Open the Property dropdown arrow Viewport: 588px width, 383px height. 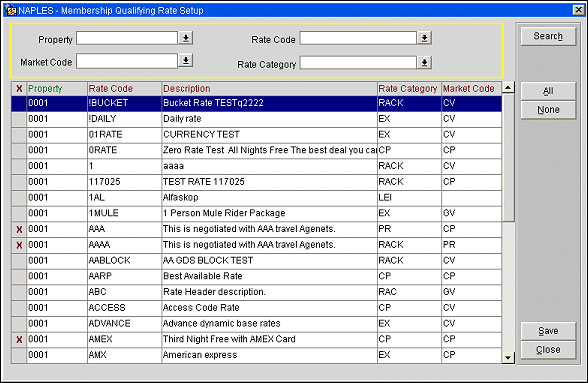click(186, 38)
